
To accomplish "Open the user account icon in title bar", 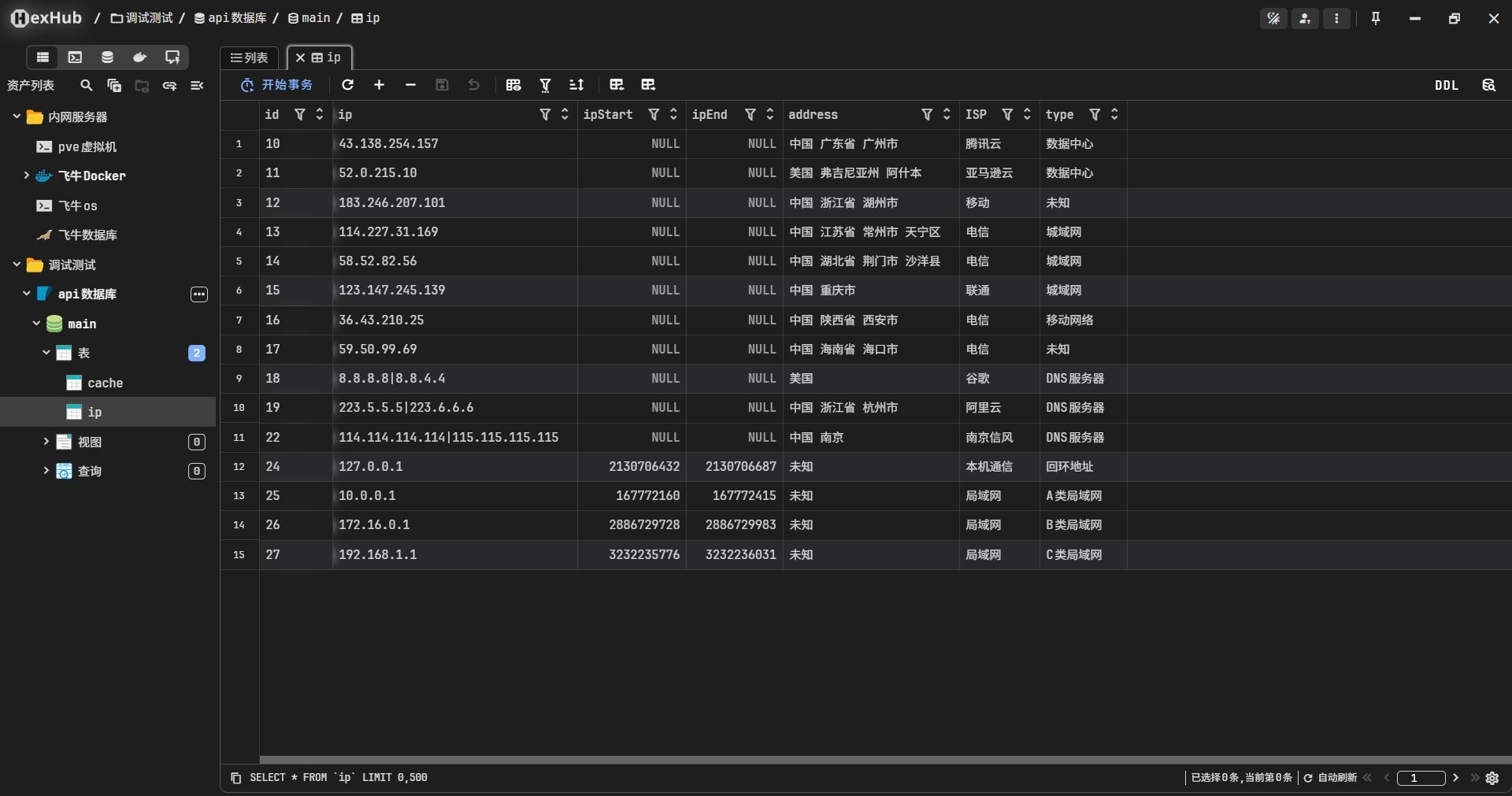I will click(1305, 18).
